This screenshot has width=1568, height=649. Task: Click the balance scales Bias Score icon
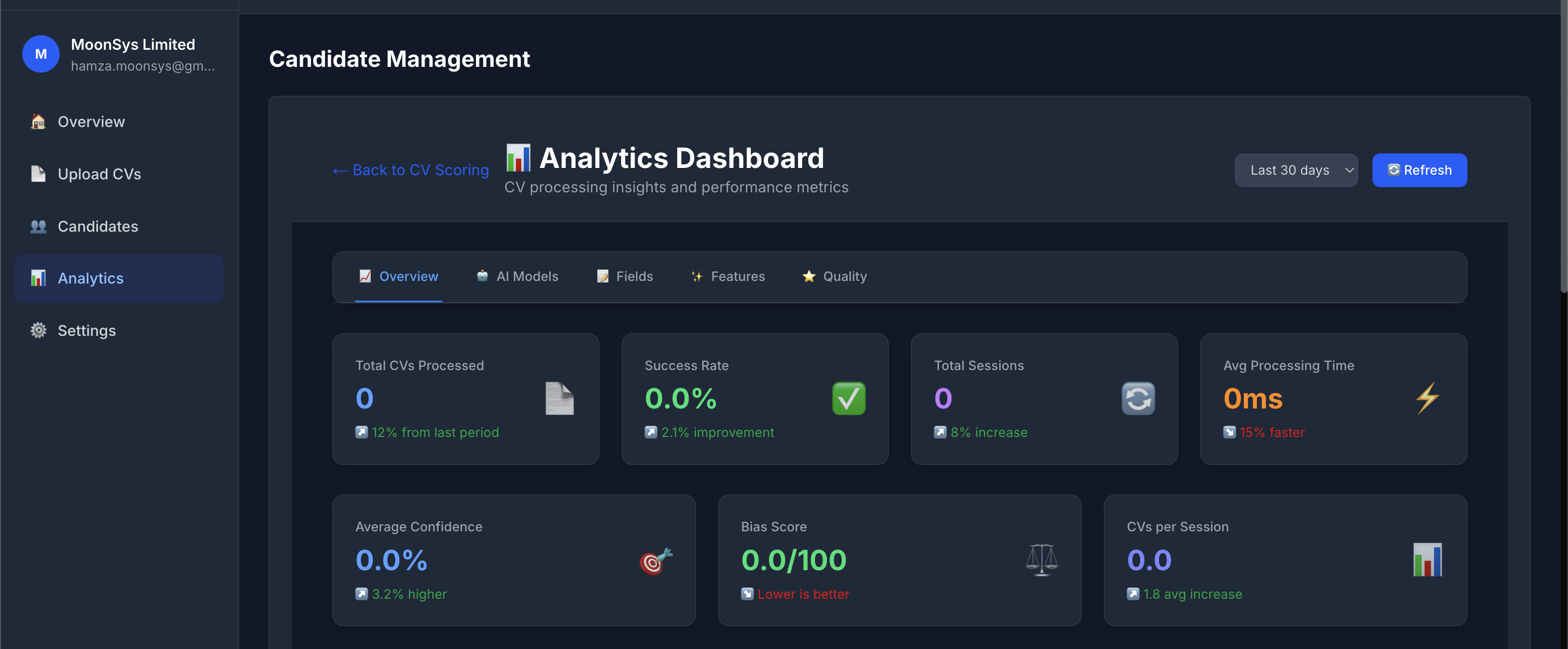pos(1042,560)
